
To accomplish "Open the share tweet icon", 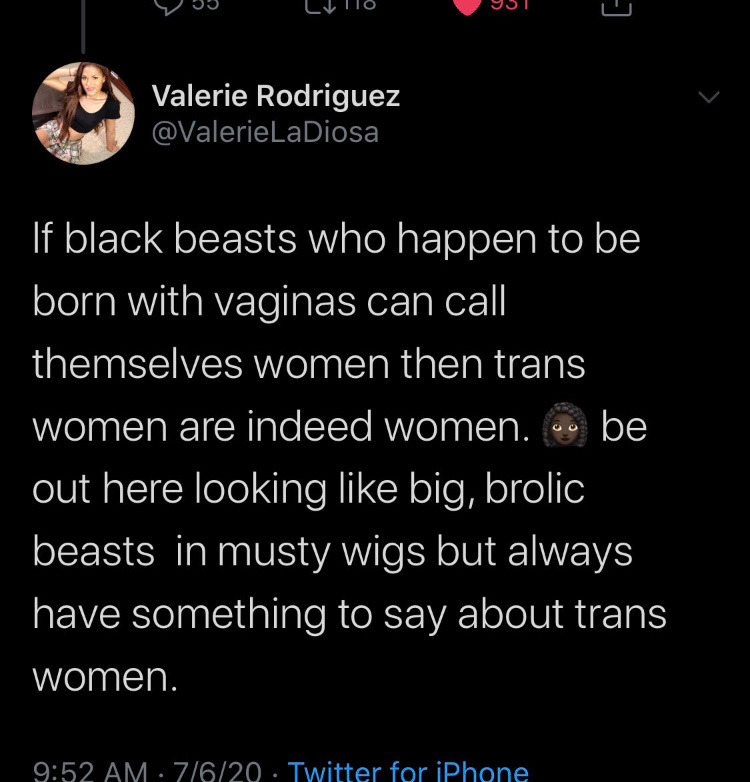I will point(616,6).
